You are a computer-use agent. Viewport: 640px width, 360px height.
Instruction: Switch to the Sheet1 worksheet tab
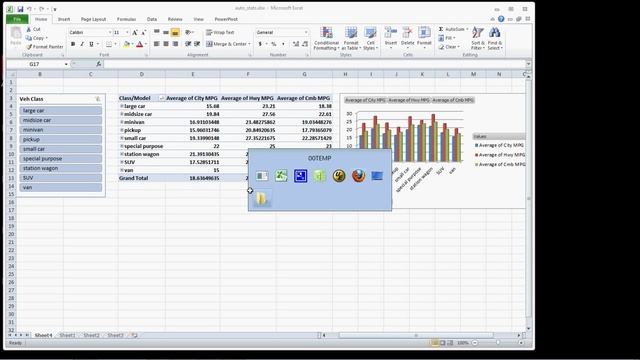pyautogui.click(x=67, y=335)
